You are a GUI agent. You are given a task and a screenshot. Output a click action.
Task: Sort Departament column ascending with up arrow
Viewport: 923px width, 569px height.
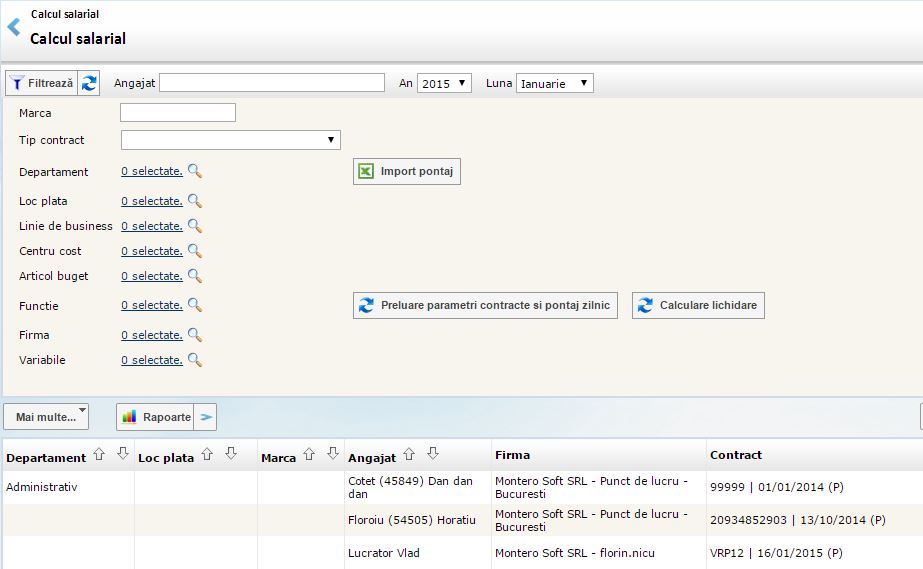(98, 455)
